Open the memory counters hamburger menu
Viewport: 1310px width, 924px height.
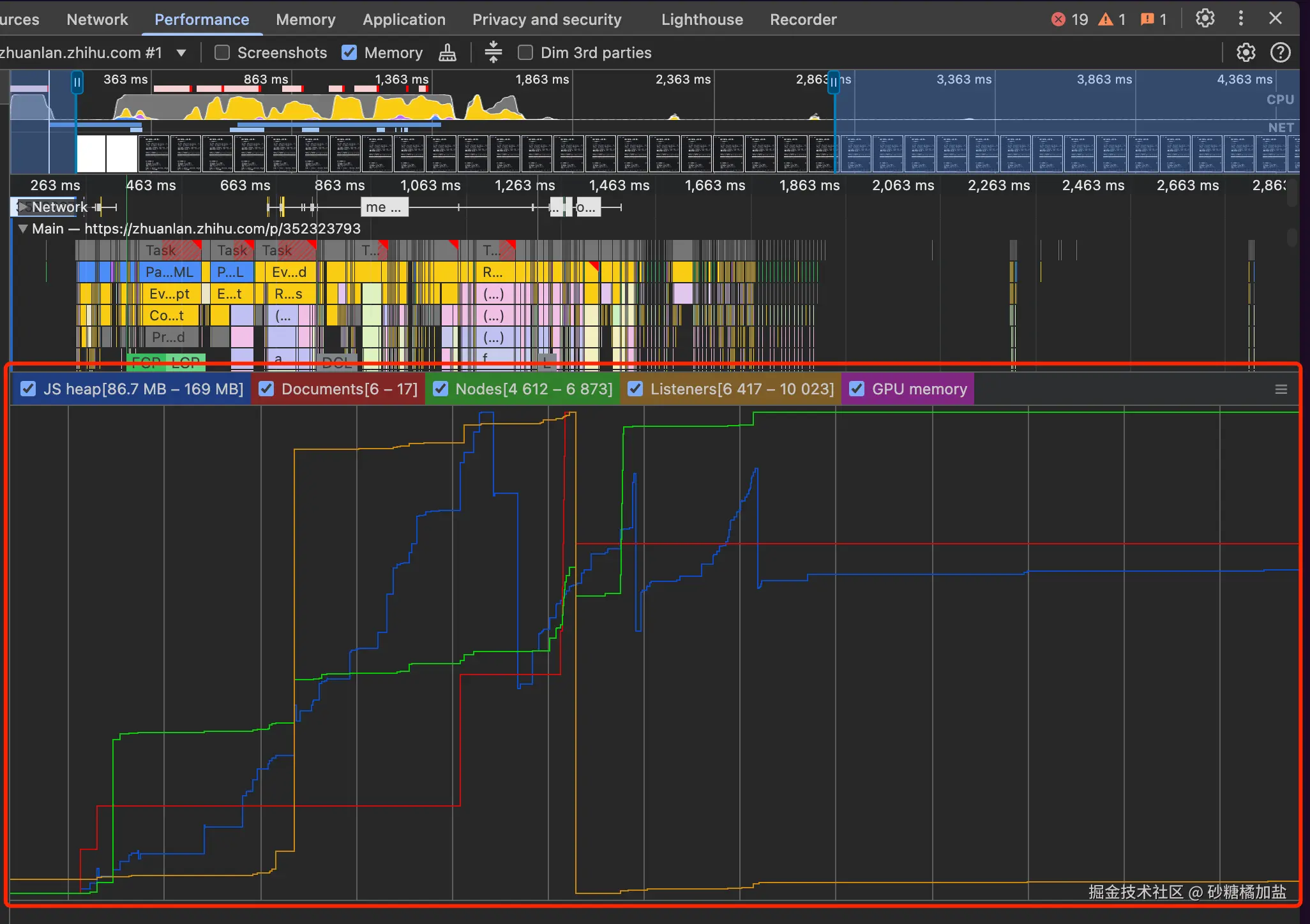coord(1281,389)
